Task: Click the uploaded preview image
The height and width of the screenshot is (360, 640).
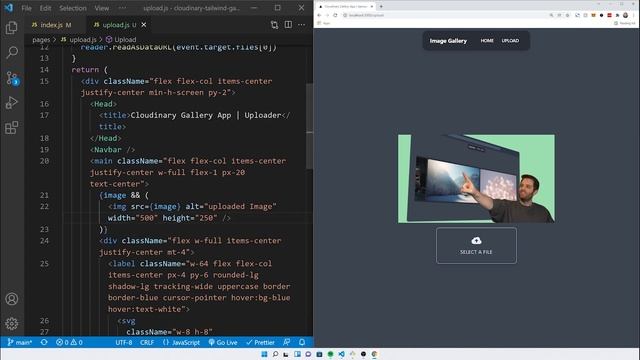Action: (476, 178)
